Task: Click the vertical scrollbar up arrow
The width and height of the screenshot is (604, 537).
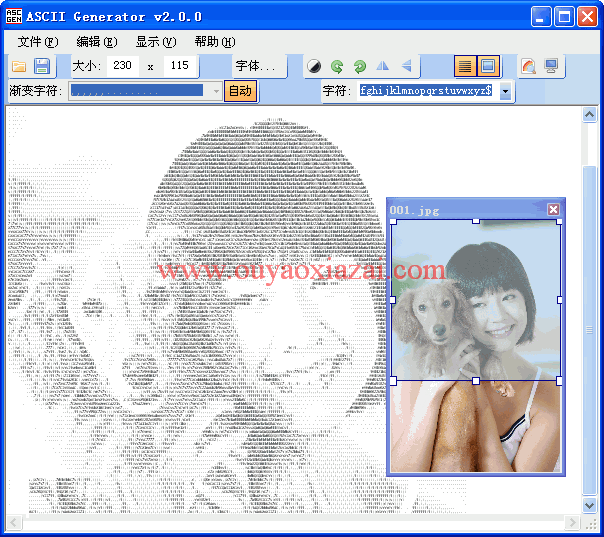Action: coord(589,115)
